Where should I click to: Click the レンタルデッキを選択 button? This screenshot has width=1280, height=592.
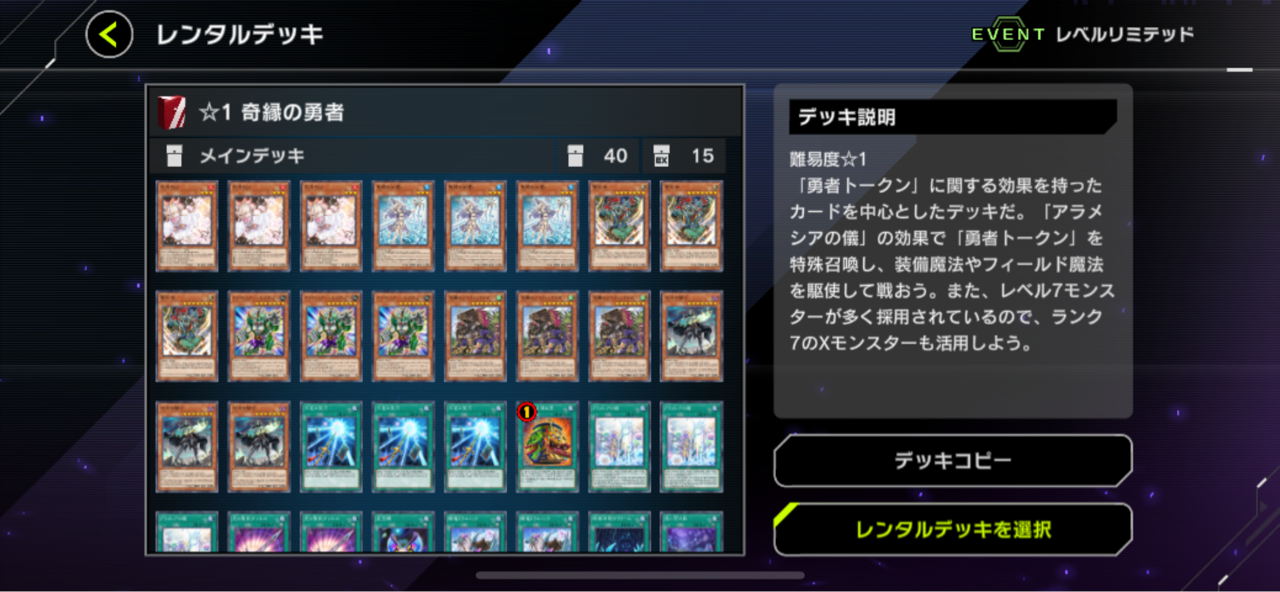pos(953,529)
